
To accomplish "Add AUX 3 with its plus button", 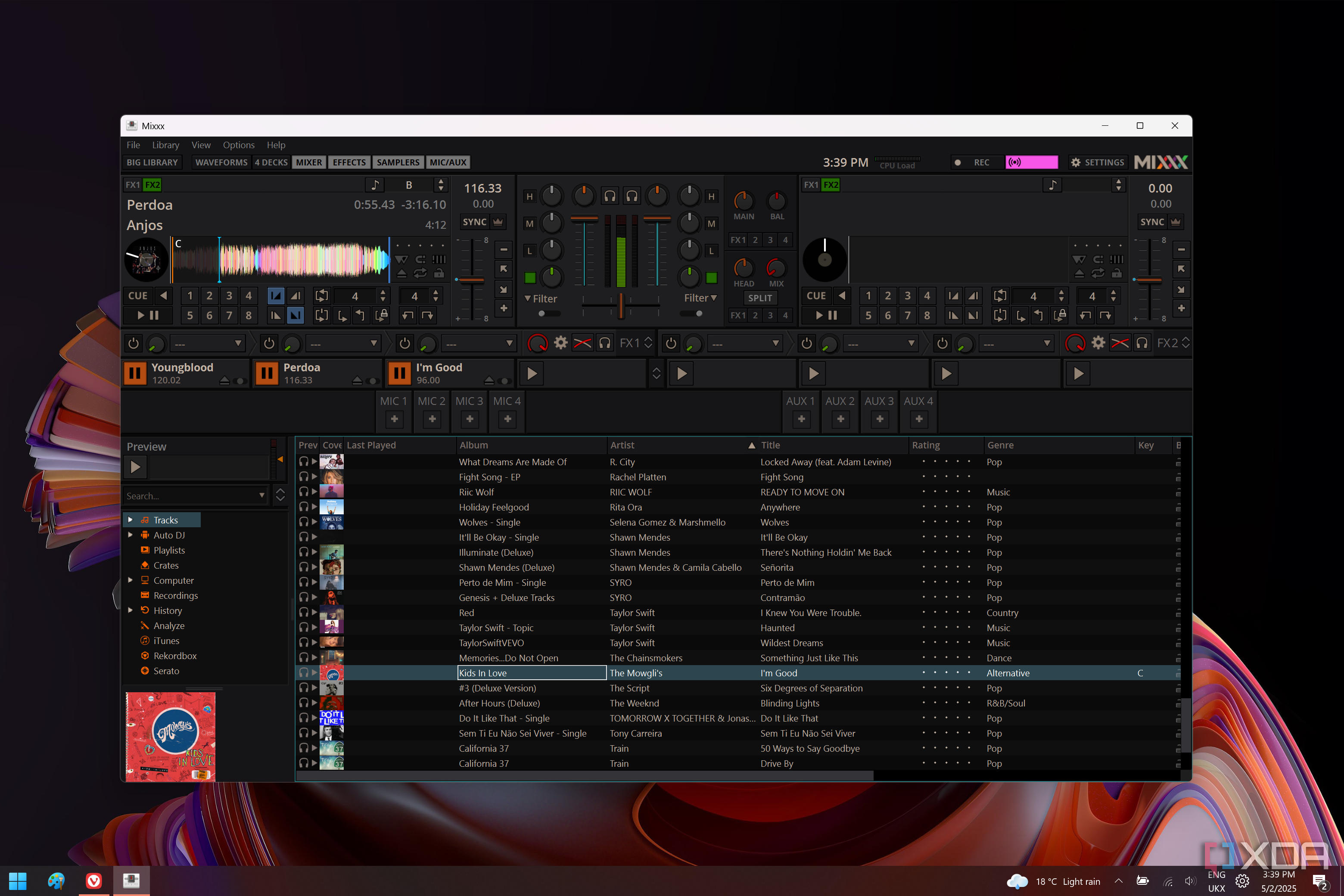I will pyautogui.click(x=880, y=419).
